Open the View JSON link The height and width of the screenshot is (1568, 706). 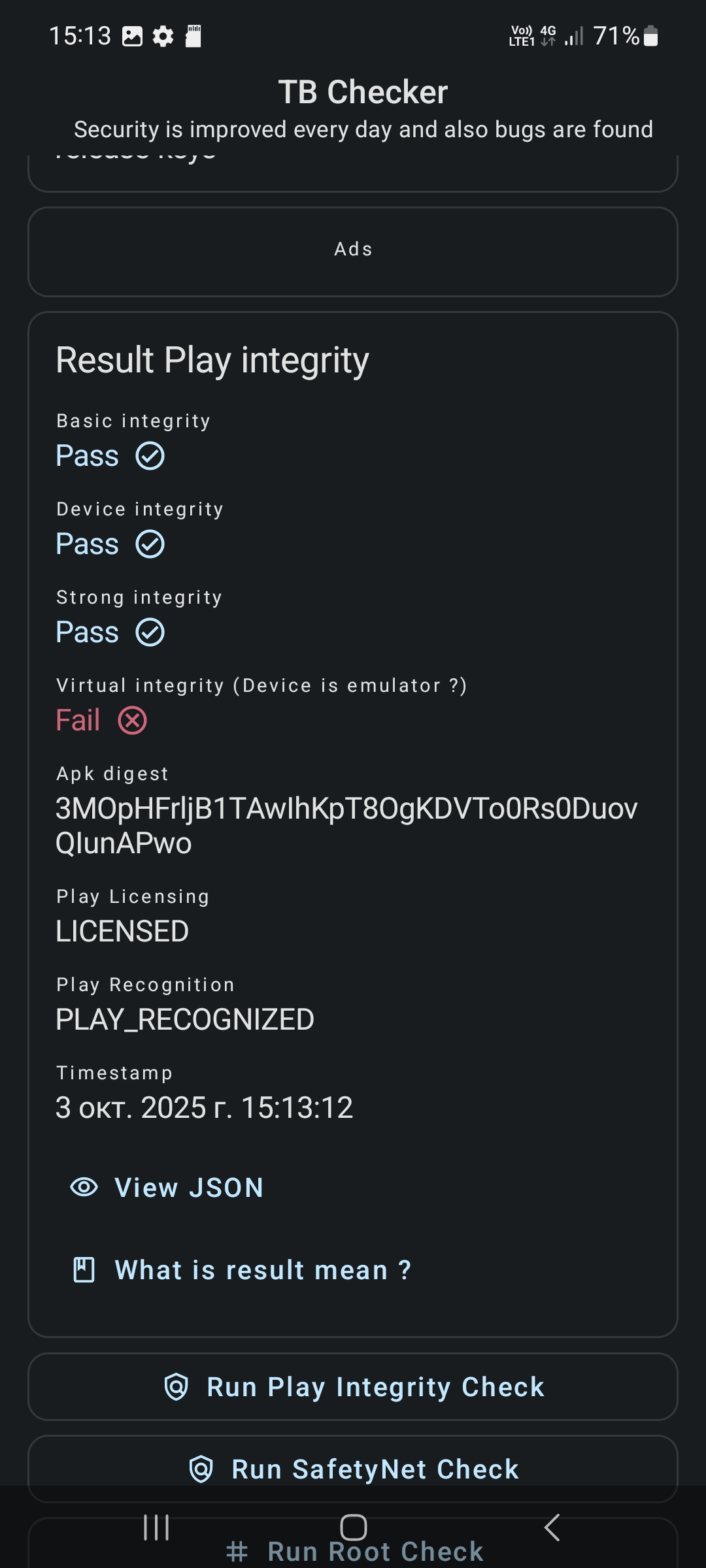tap(188, 1187)
